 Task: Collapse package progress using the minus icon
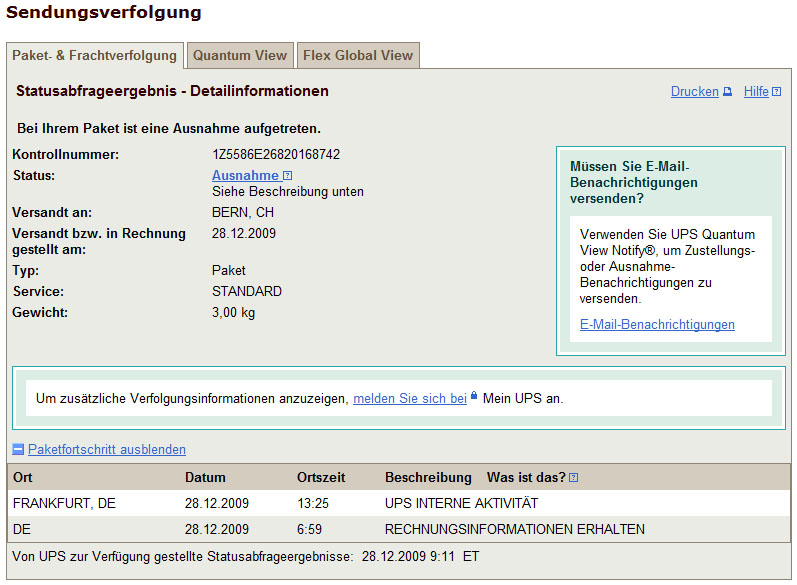tap(18, 449)
